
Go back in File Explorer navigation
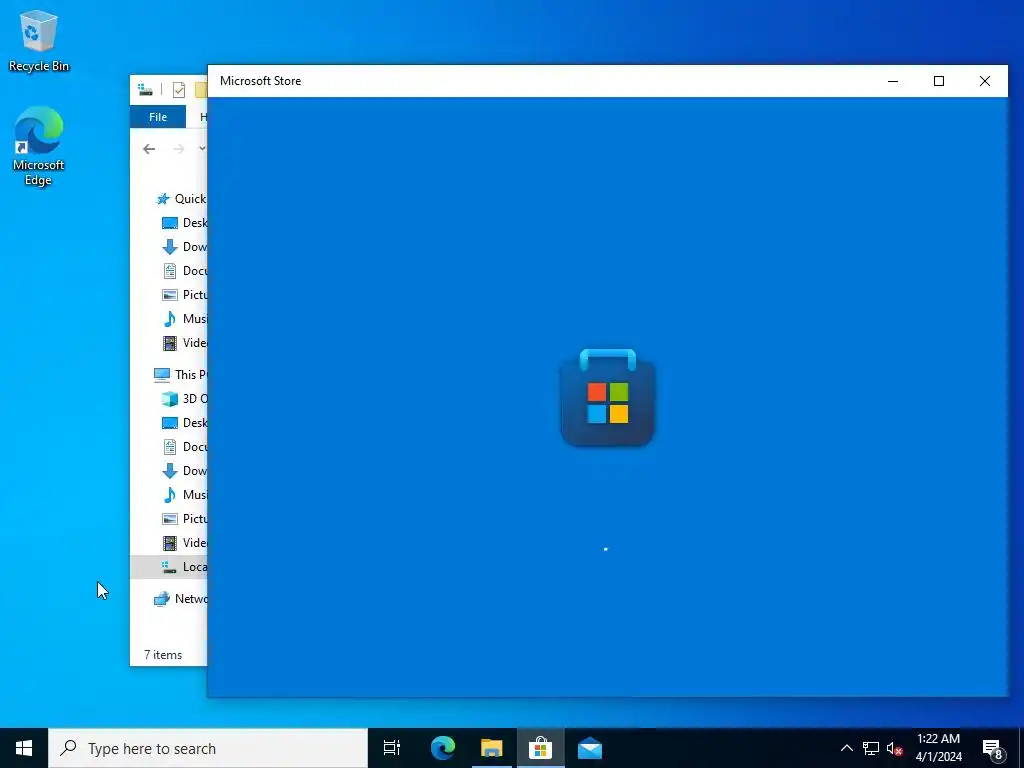[x=149, y=149]
